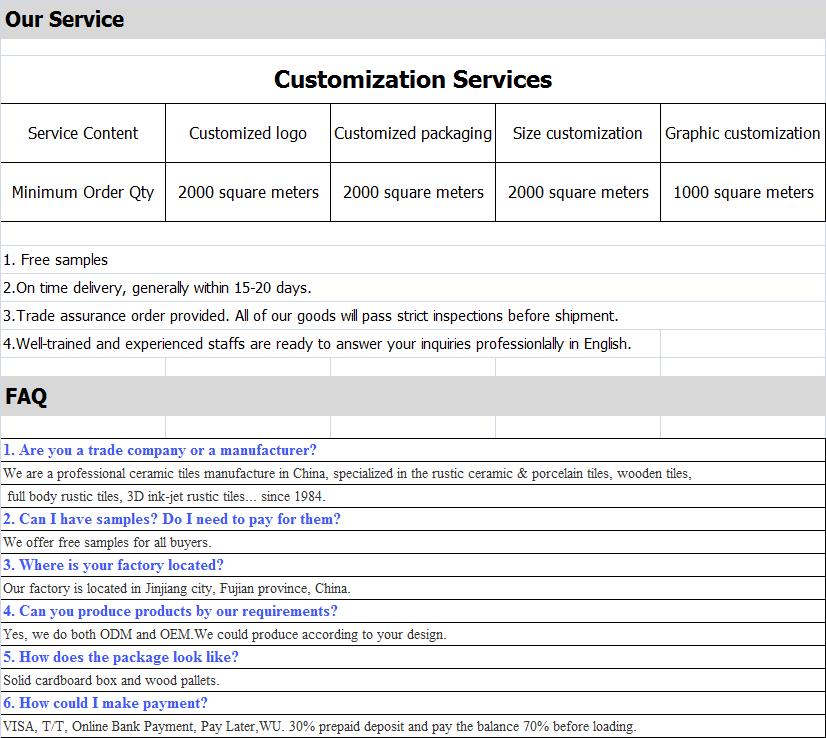Click the Graphic customization cell
This screenshot has width=826, height=738.
click(x=743, y=133)
